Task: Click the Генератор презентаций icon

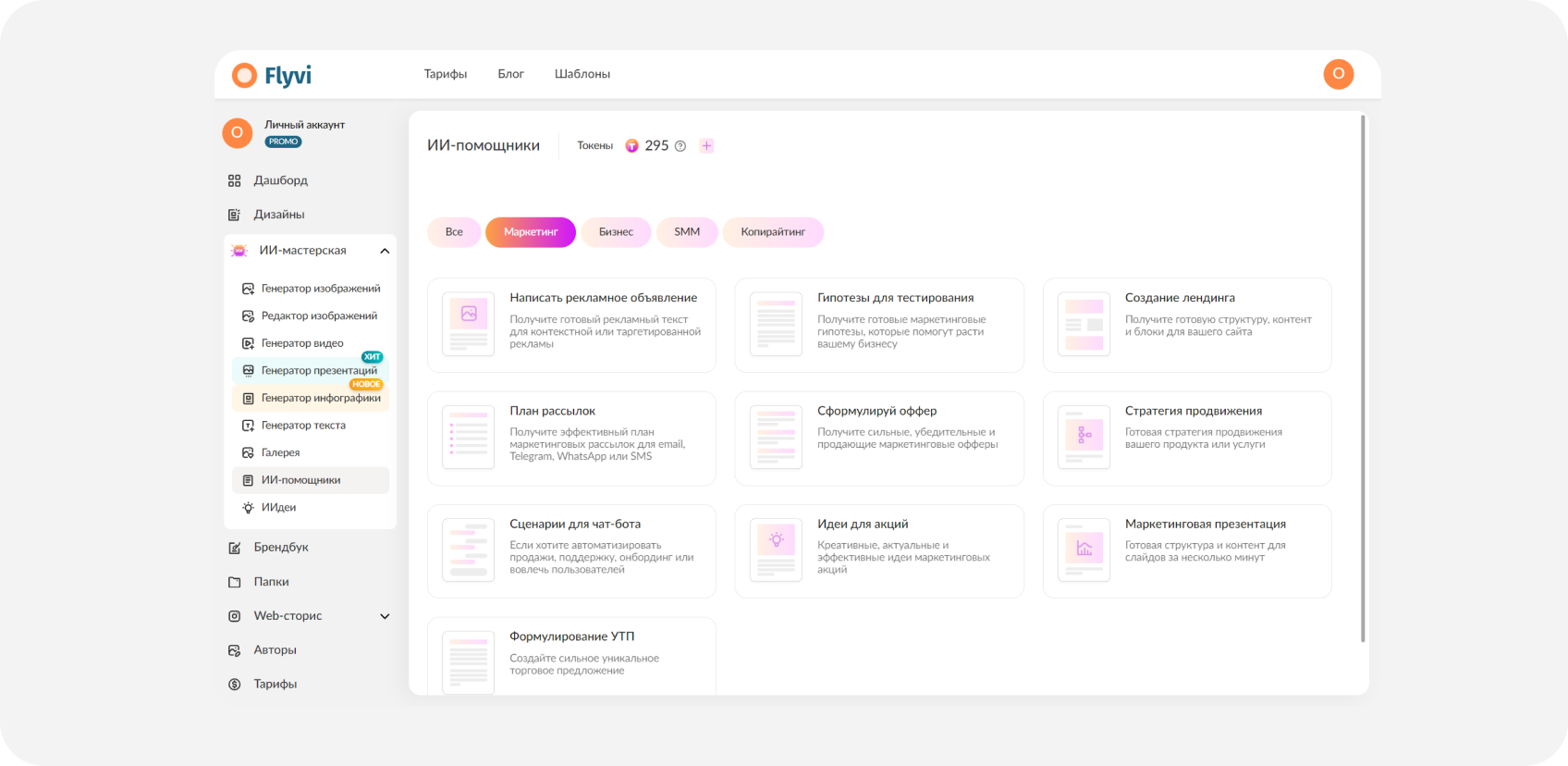Action: (x=248, y=371)
